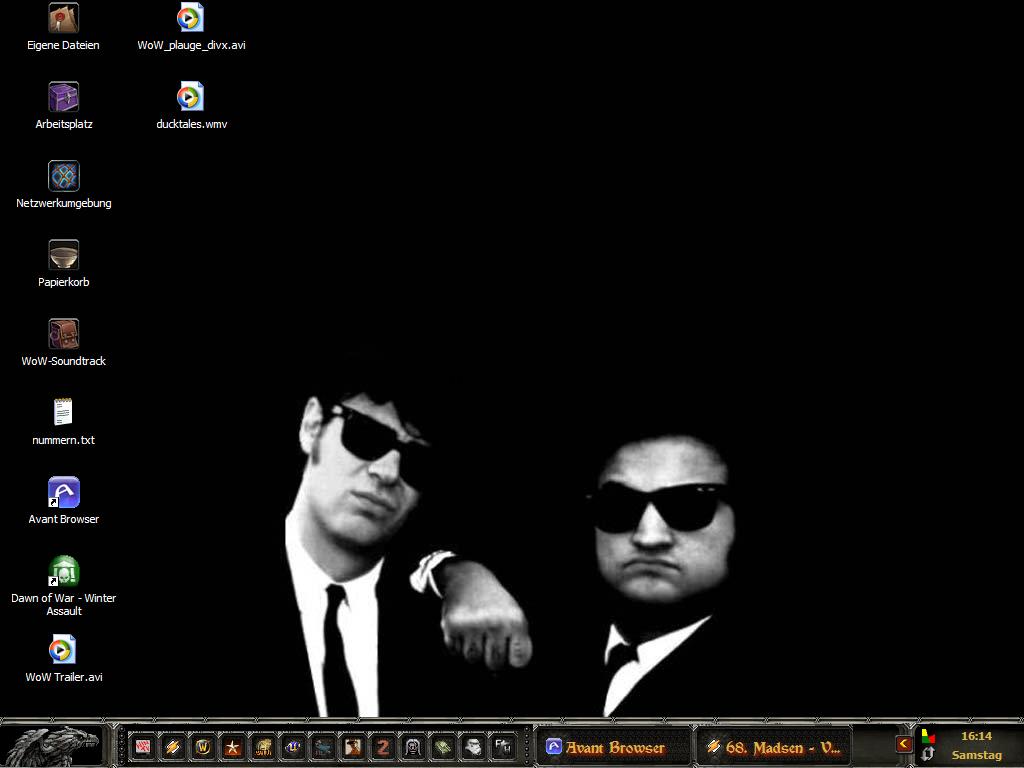
Task: Launch World of Warcraft from quick launch
Action: pos(203,746)
